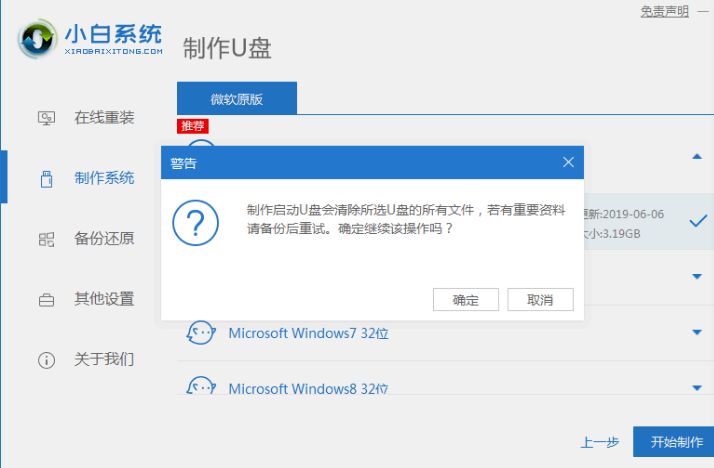The image size is (714, 468).
Task: Expand the Microsoft Windows8 32位 dropdown arrow
Action: 697,387
